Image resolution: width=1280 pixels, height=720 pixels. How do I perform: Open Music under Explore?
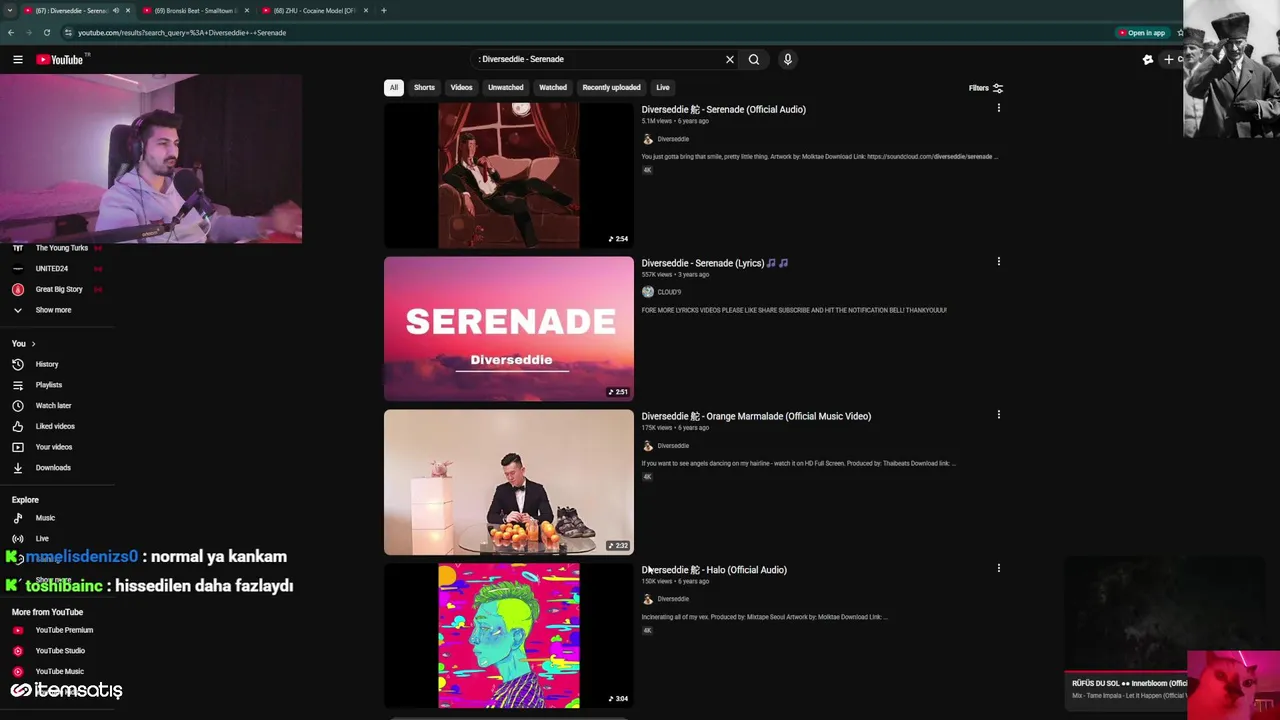[44, 518]
